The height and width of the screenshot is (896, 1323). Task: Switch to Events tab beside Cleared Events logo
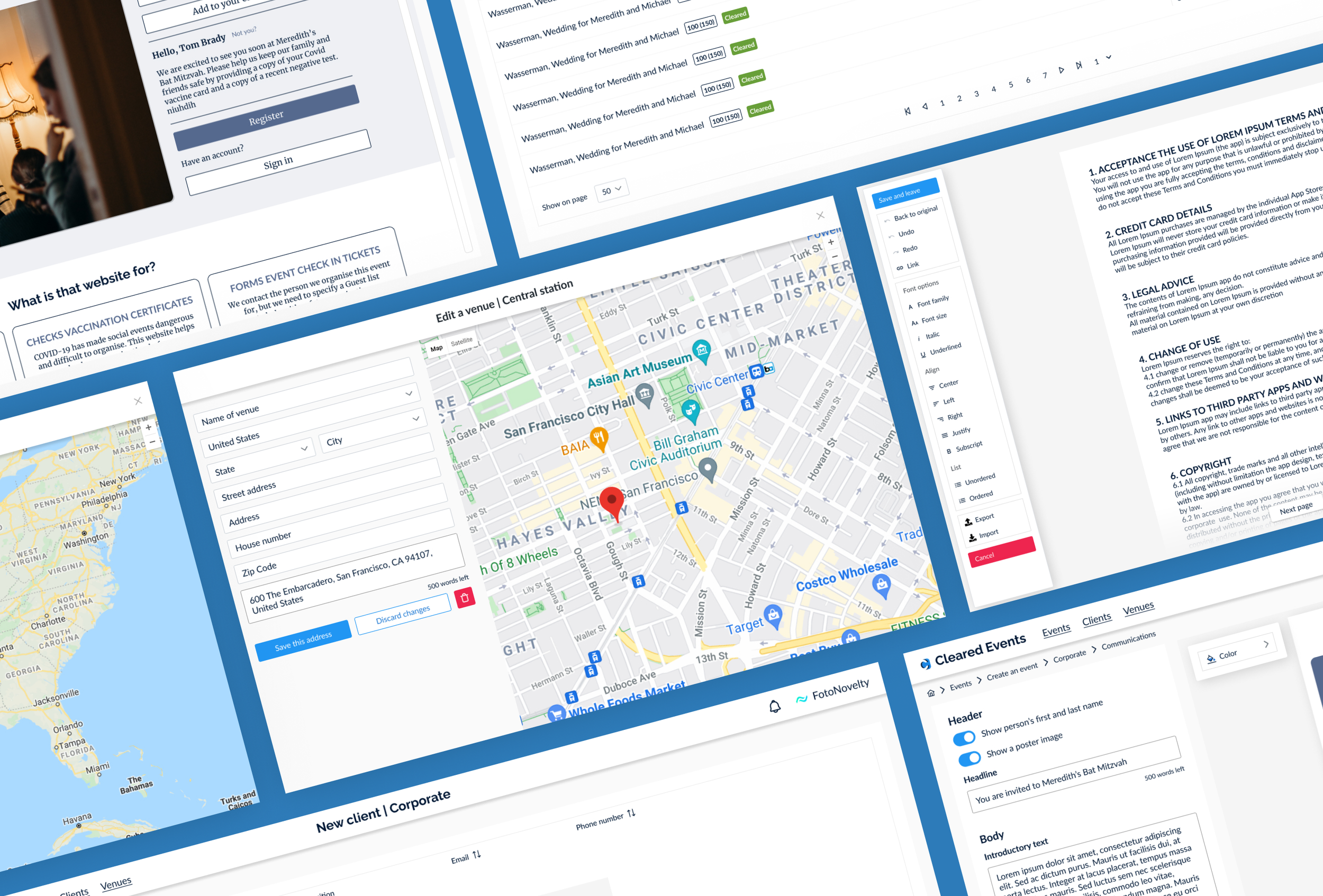point(1056,630)
